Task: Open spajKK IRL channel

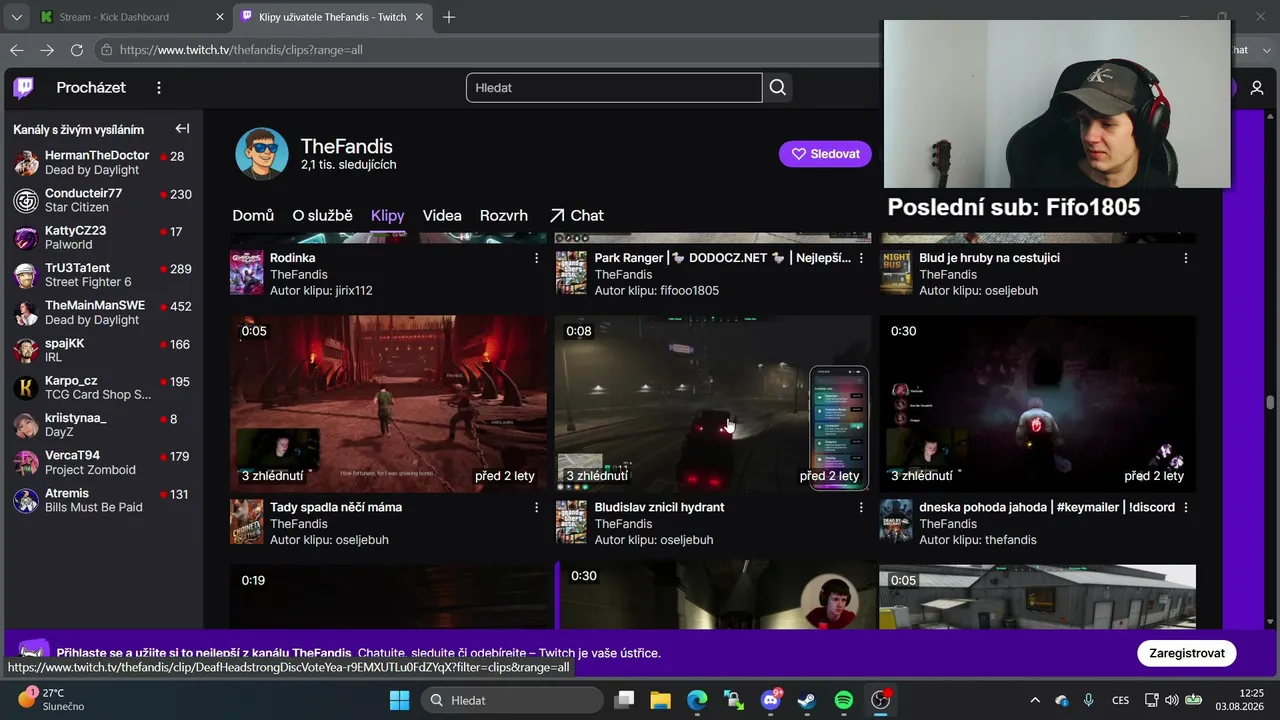Action: pos(101,350)
